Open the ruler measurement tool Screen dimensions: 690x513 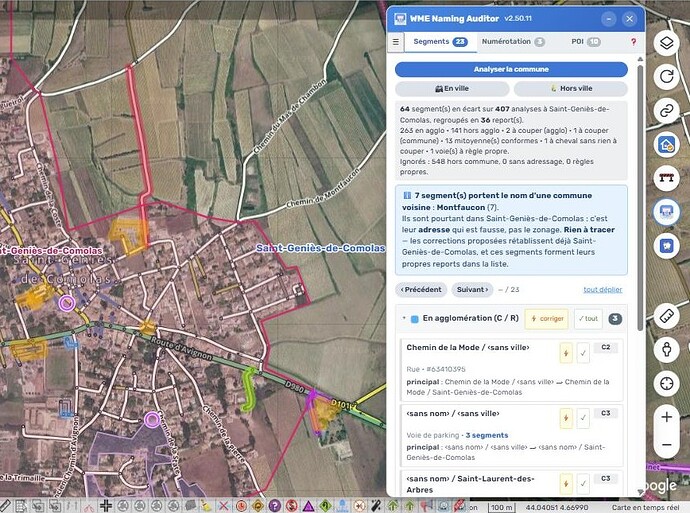tap(666, 316)
